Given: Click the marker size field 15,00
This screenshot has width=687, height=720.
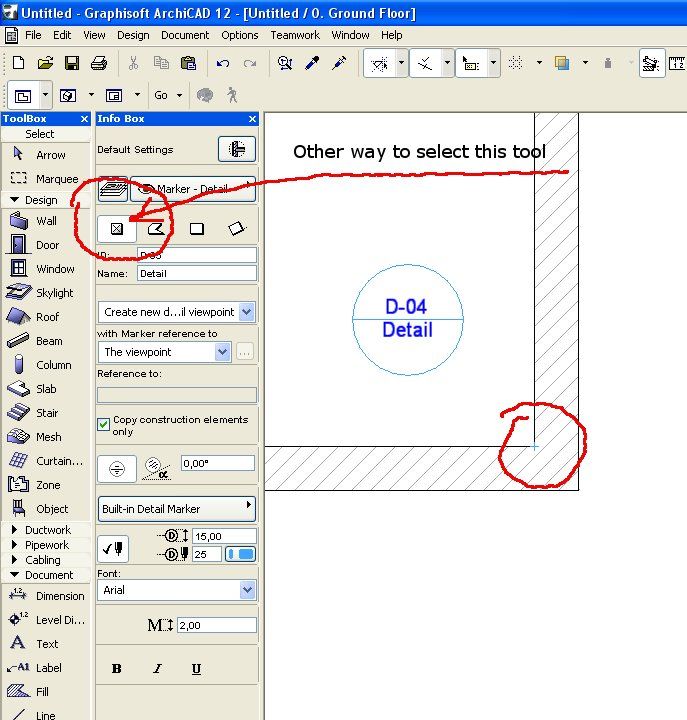Looking at the screenshot, I should point(224,536).
